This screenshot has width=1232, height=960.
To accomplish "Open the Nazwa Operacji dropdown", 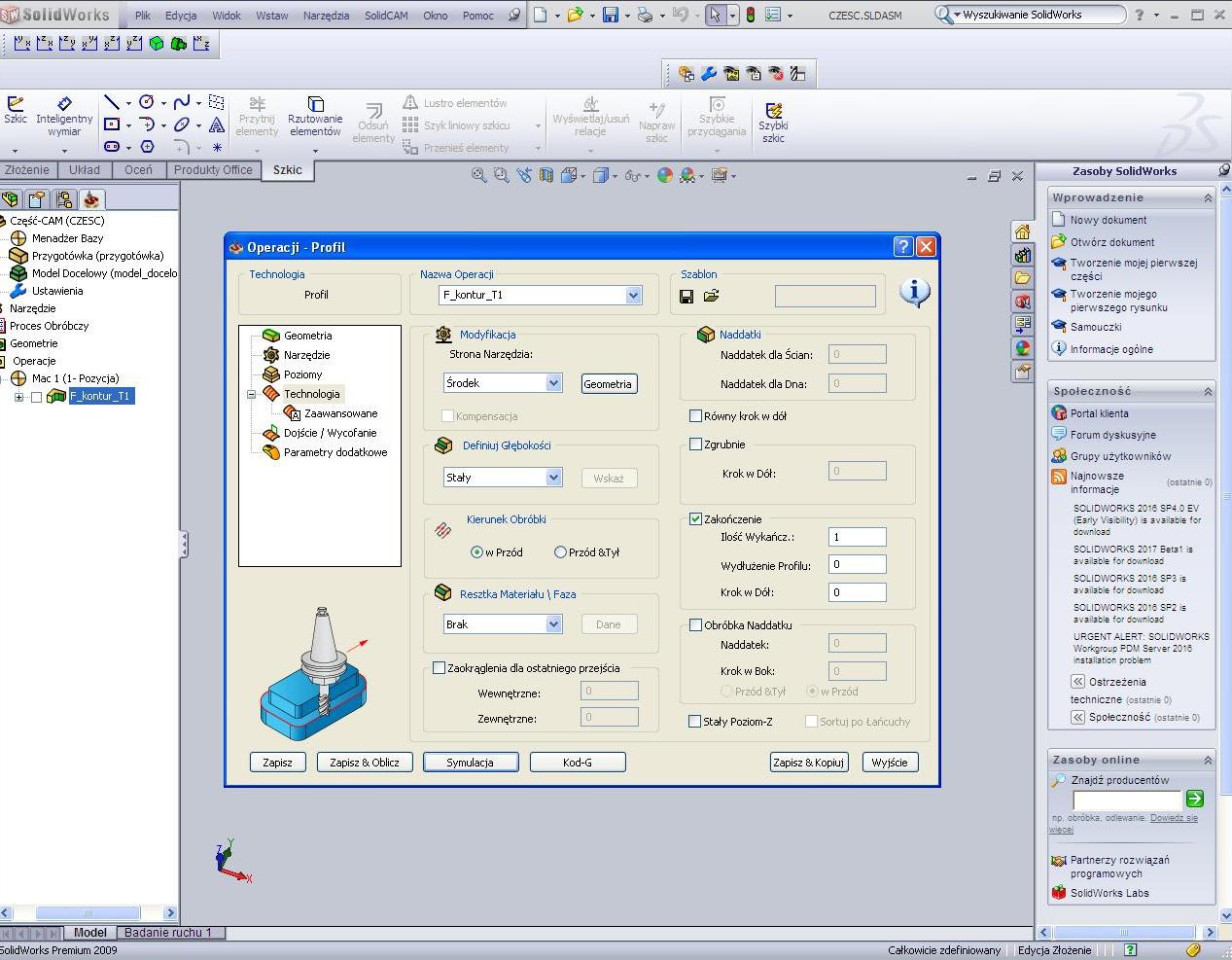I will [633, 295].
